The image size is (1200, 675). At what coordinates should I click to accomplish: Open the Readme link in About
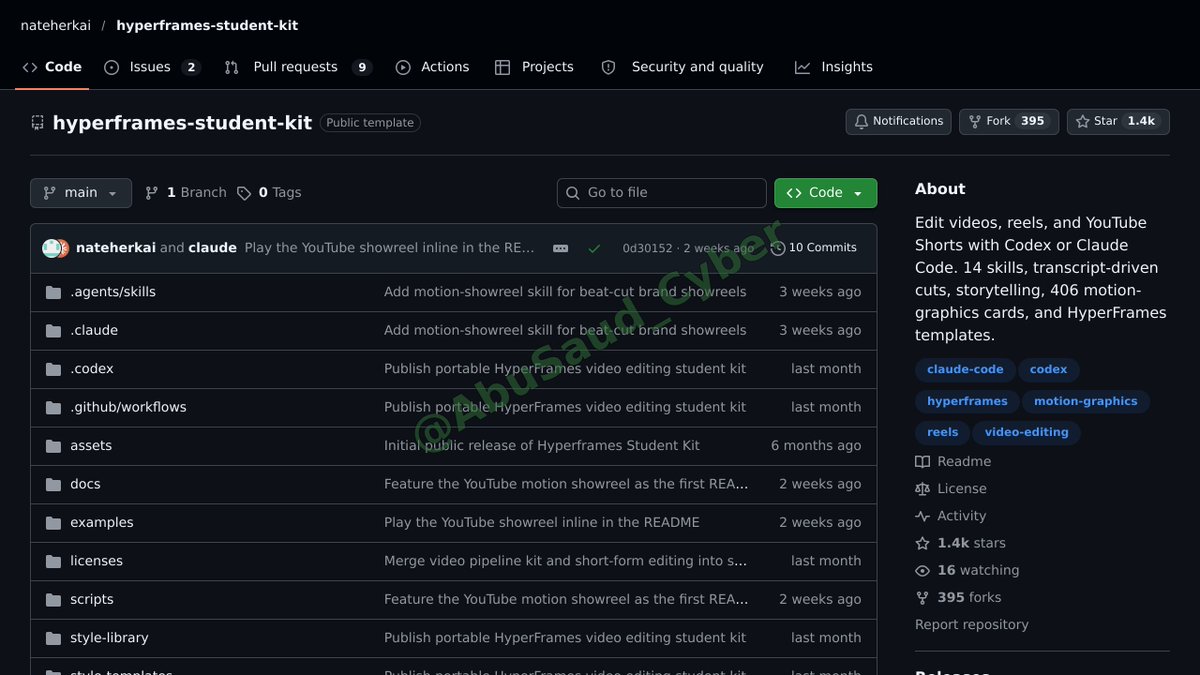click(x=954, y=462)
